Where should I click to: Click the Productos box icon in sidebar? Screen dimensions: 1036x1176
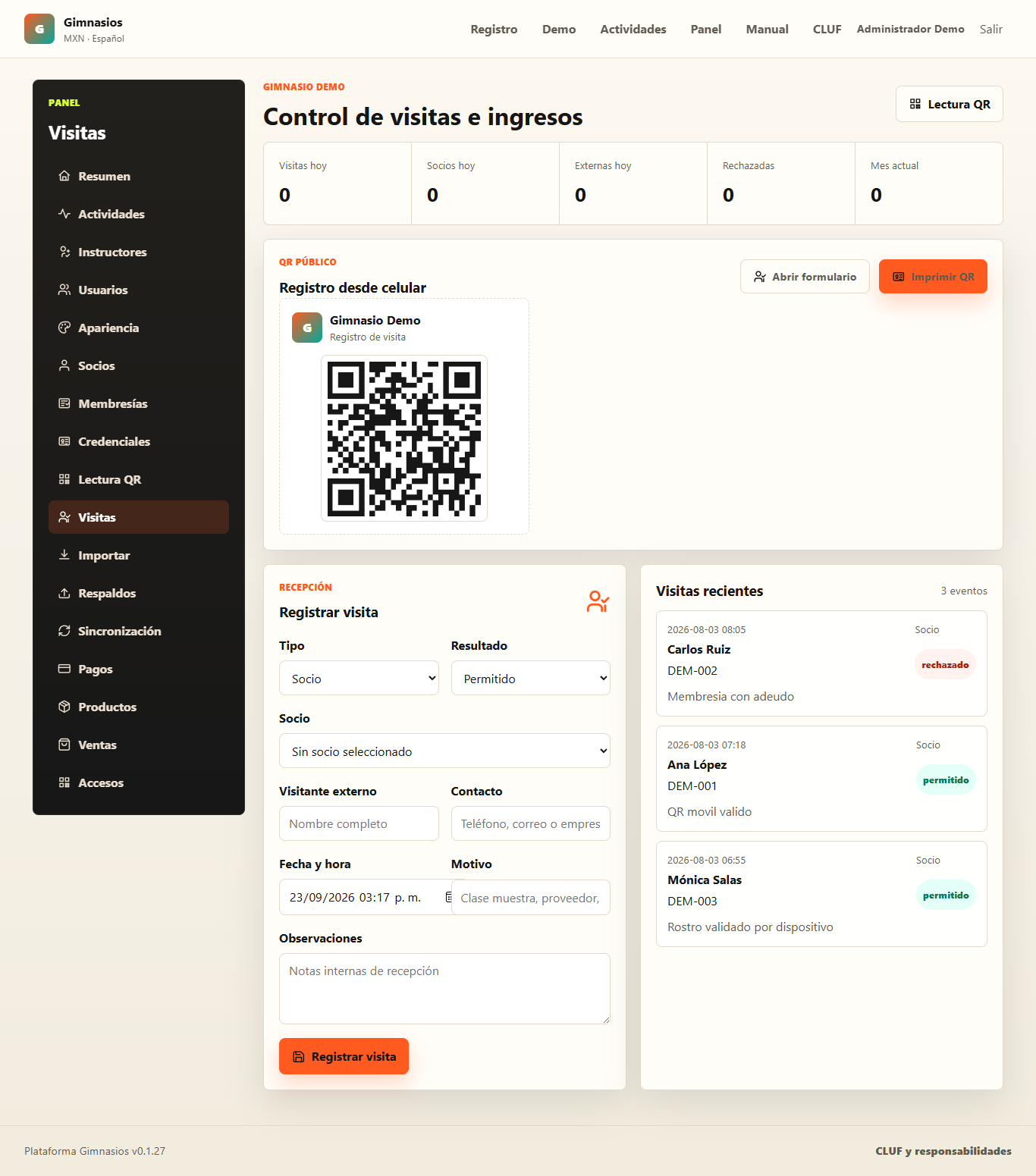pyautogui.click(x=64, y=707)
